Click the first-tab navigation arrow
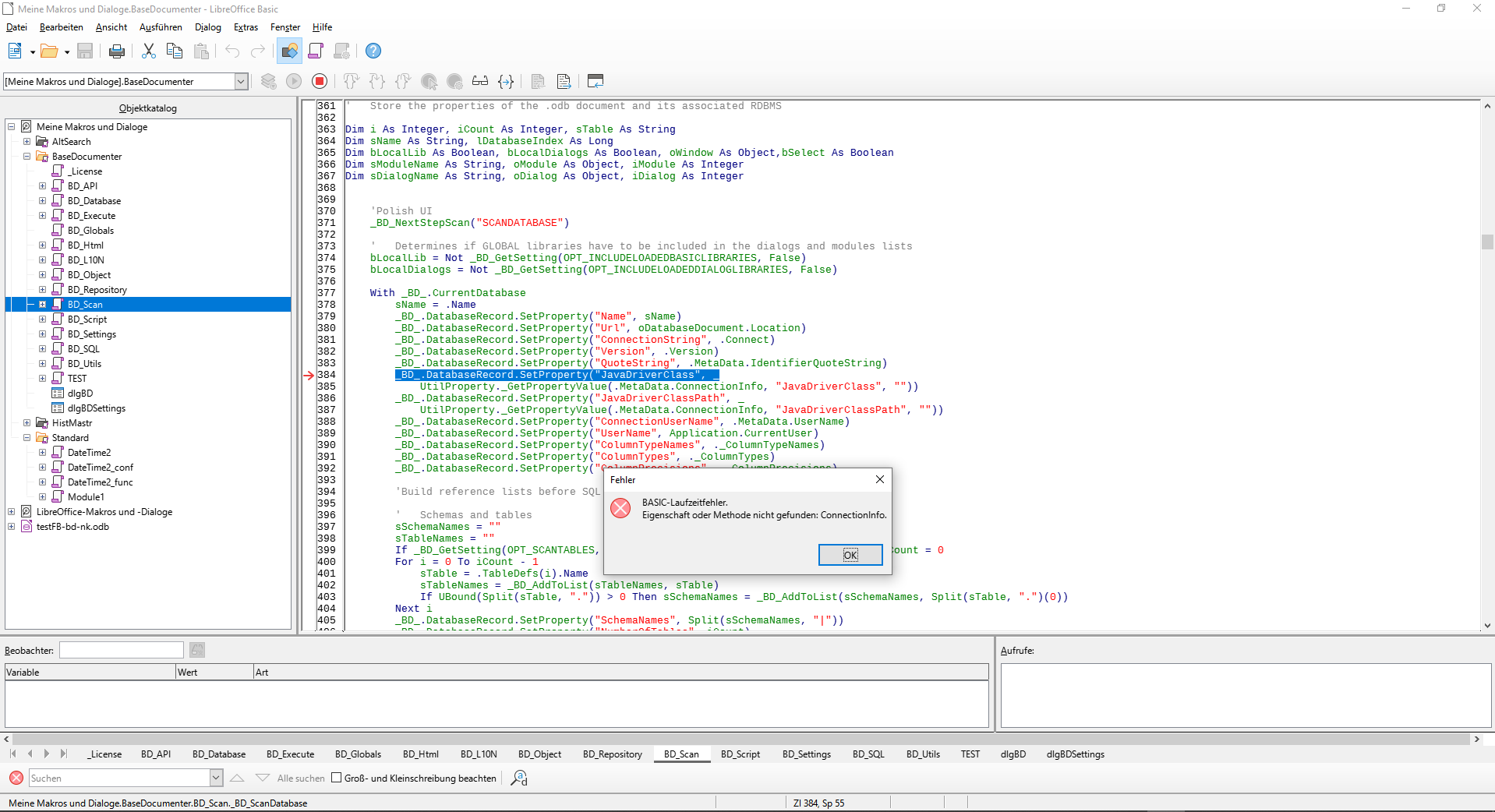This screenshot has height=812, width=1495. [x=13, y=754]
